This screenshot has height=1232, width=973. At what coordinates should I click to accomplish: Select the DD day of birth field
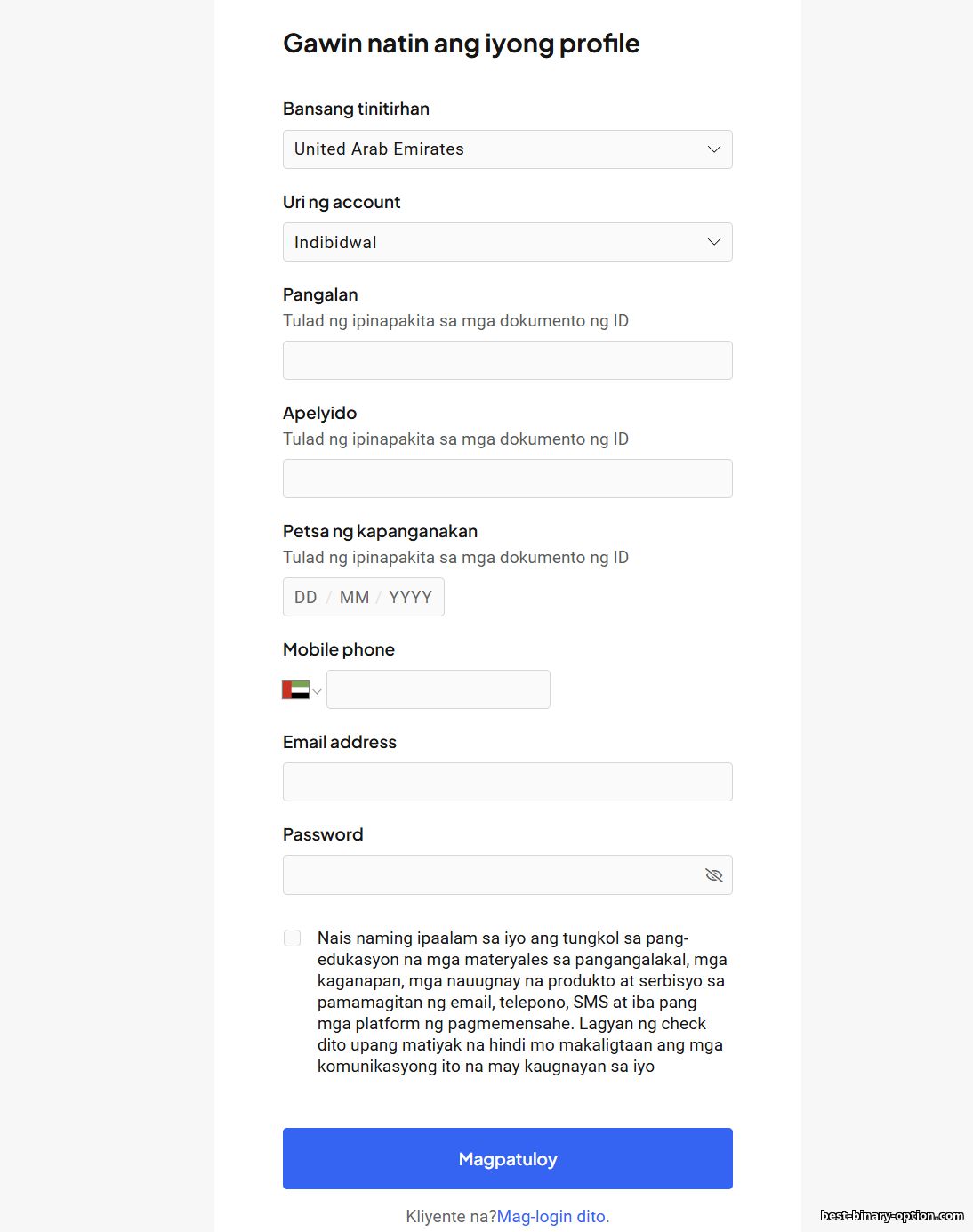pyautogui.click(x=306, y=597)
